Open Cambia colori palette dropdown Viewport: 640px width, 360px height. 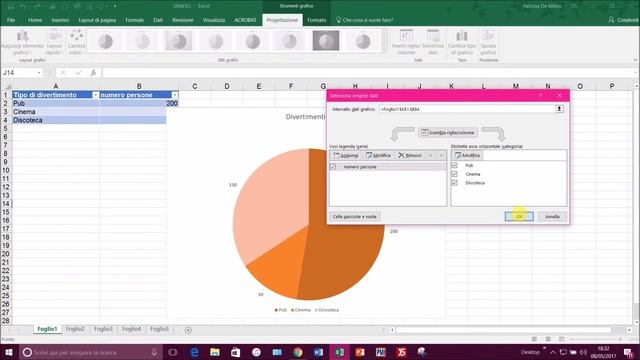76,42
